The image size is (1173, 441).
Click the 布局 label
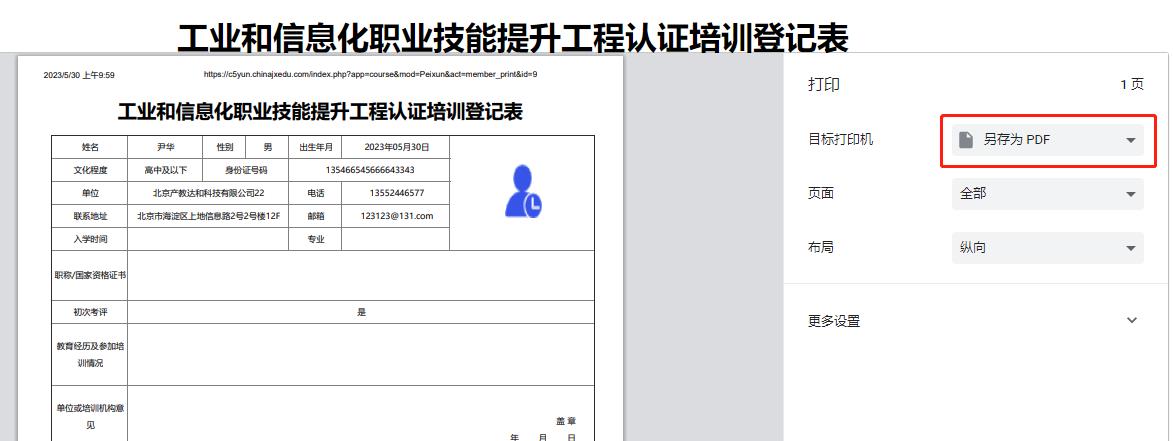821,247
